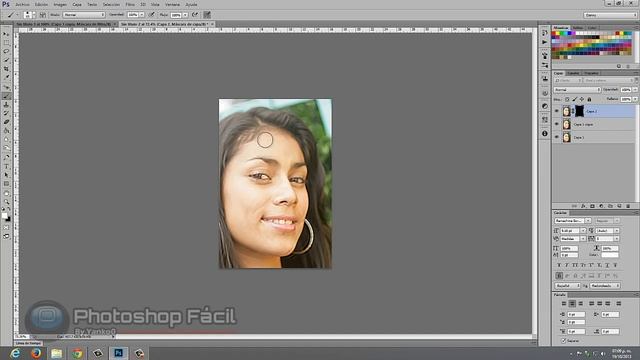This screenshot has height=360, width=640.
Task: Open the Brush Preset picker arrow
Action: point(34,15)
